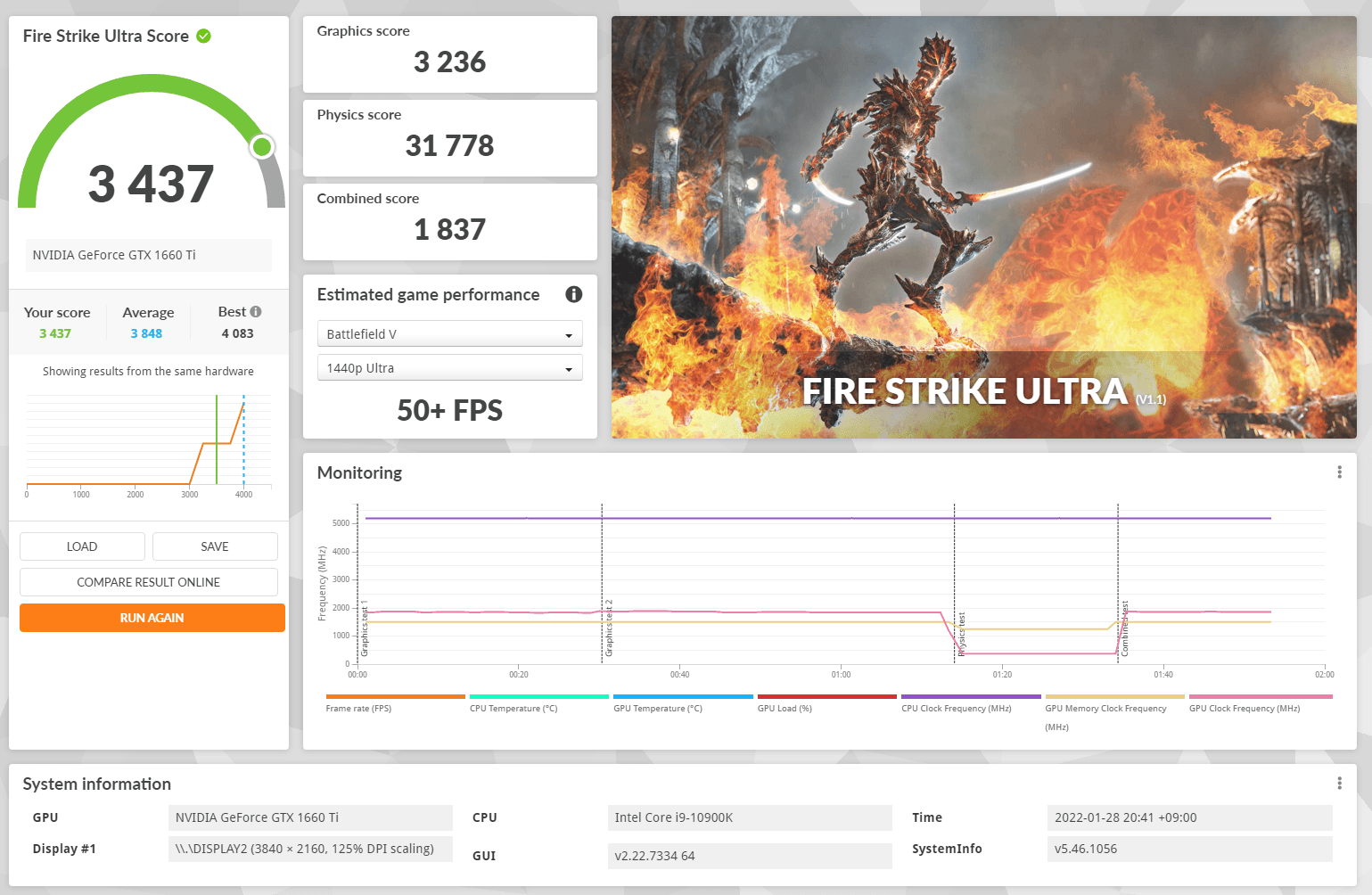This screenshot has width=1372, height=895.
Task: Click the info icon next to Best
Action: tap(256, 311)
